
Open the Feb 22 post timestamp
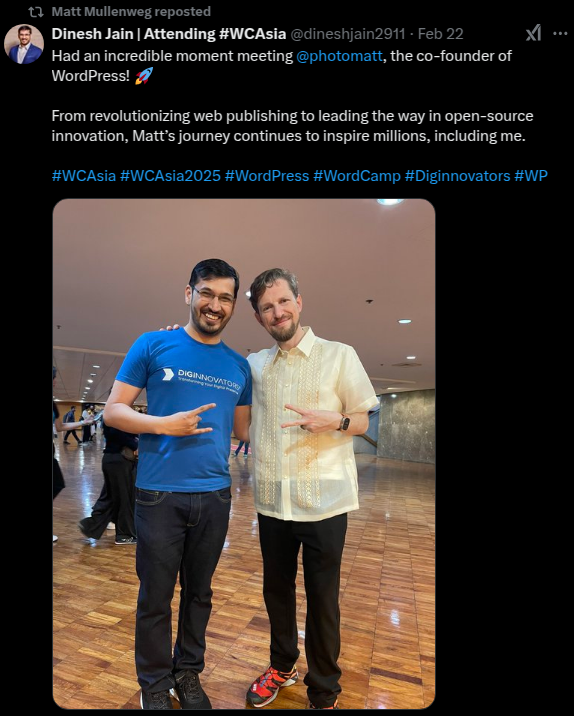[x=440, y=34]
